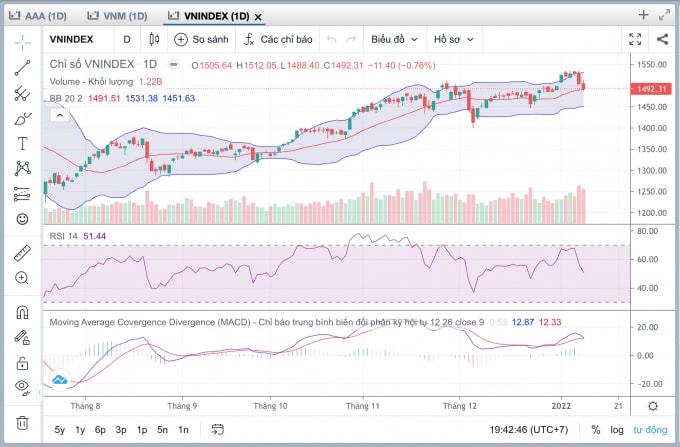Select the forecasting and measurement tool
The image size is (680, 447).
click(x=22, y=194)
